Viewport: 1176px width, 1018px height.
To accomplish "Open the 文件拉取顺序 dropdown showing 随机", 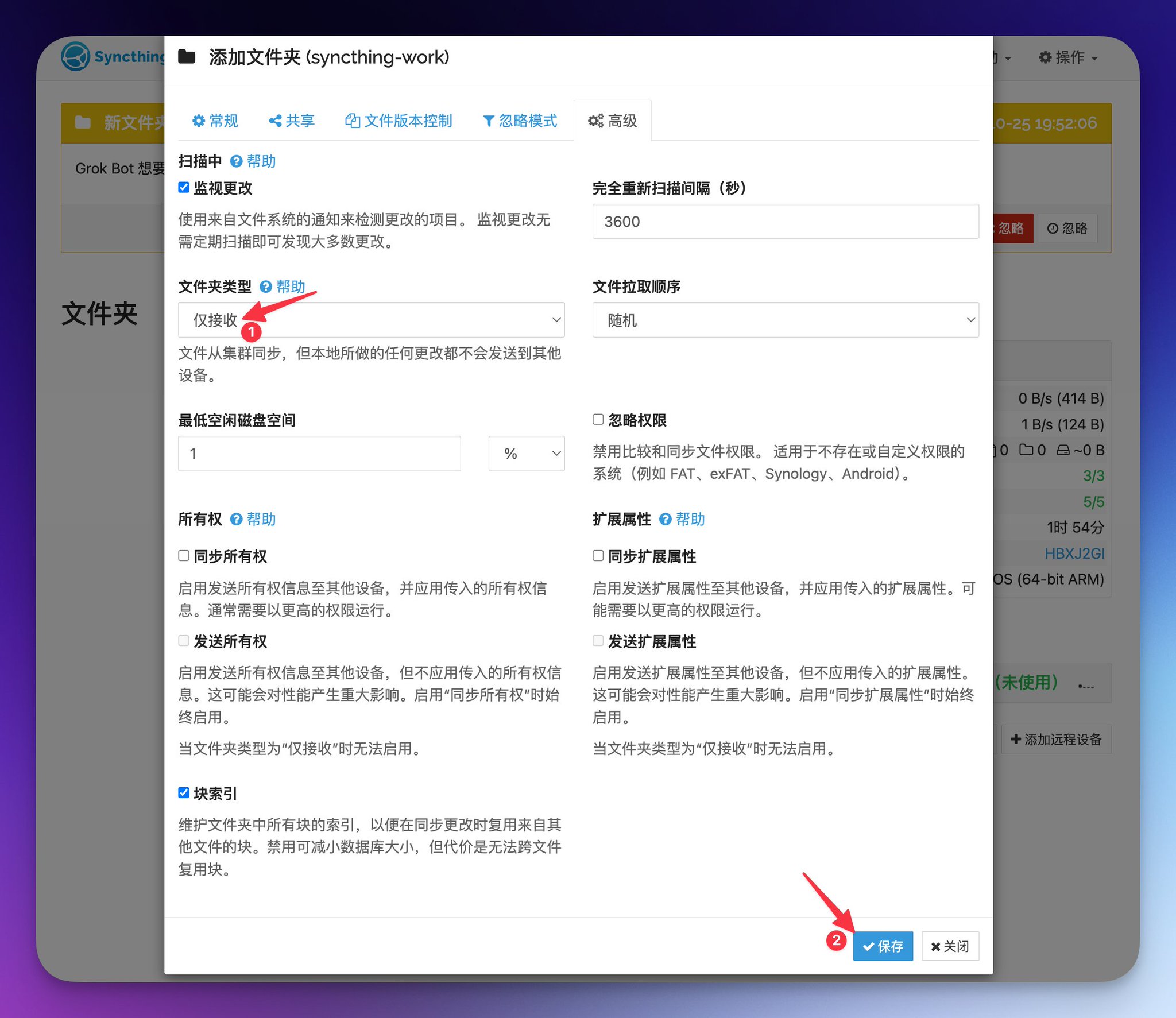I will (x=786, y=320).
